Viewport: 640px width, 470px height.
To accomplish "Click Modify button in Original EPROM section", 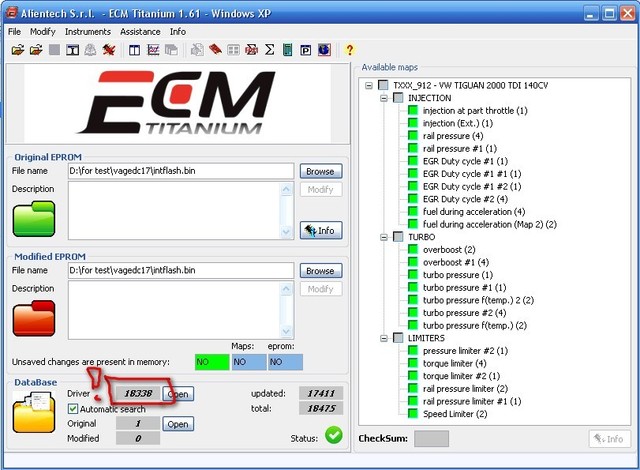I will (x=321, y=189).
